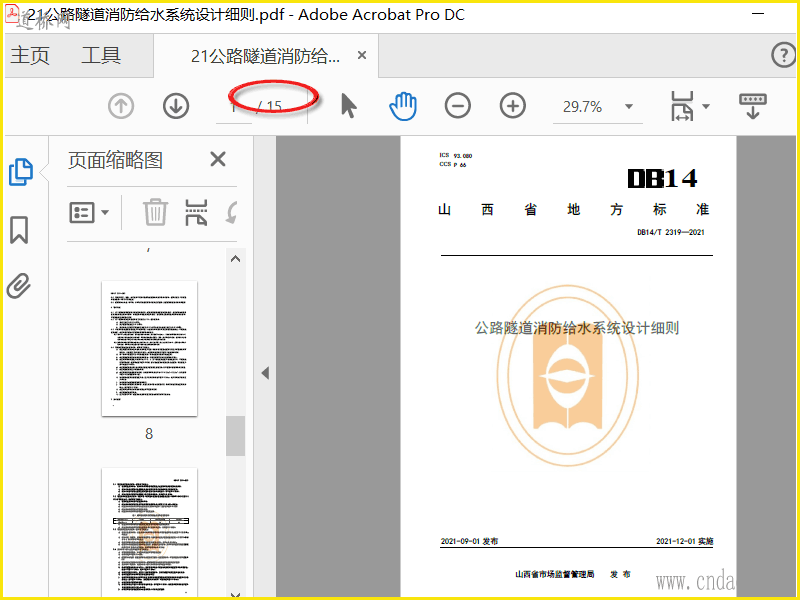Zoom in with plus button
800x600 pixels.
pos(513,106)
